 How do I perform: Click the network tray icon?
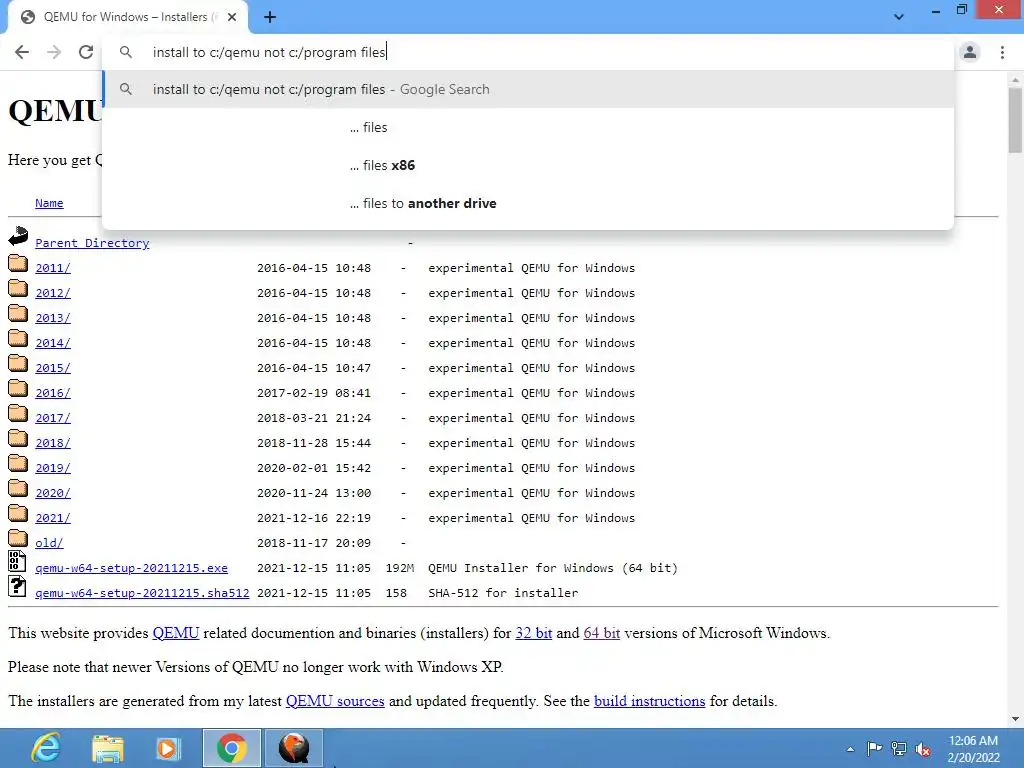(899, 749)
